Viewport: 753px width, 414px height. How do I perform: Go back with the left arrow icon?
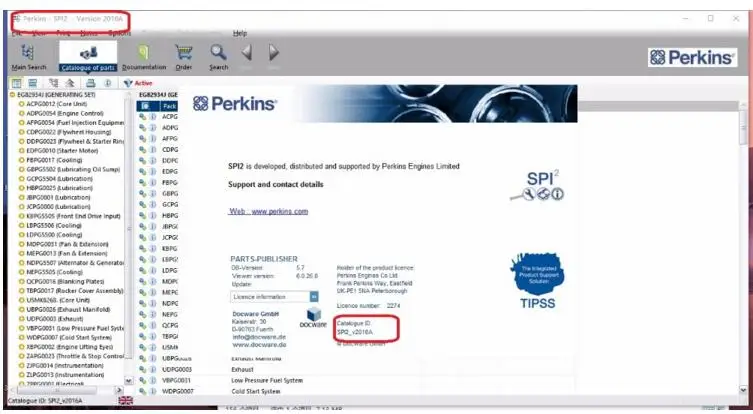click(x=246, y=52)
